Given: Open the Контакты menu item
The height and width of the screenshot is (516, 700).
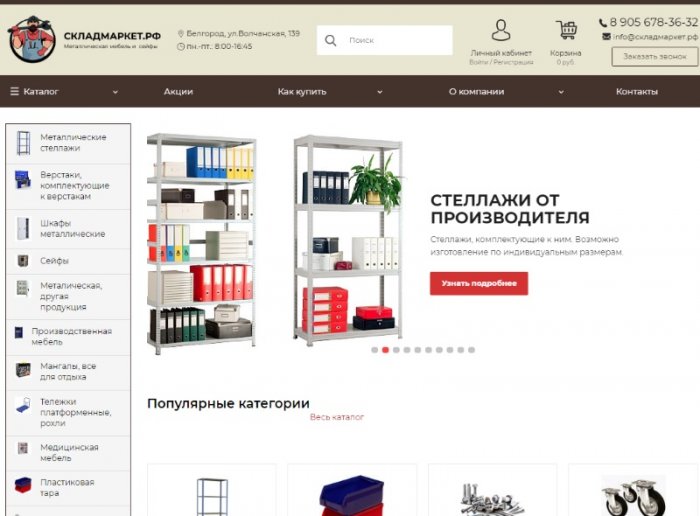Looking at the screenshot, I should tap(637, 92).
